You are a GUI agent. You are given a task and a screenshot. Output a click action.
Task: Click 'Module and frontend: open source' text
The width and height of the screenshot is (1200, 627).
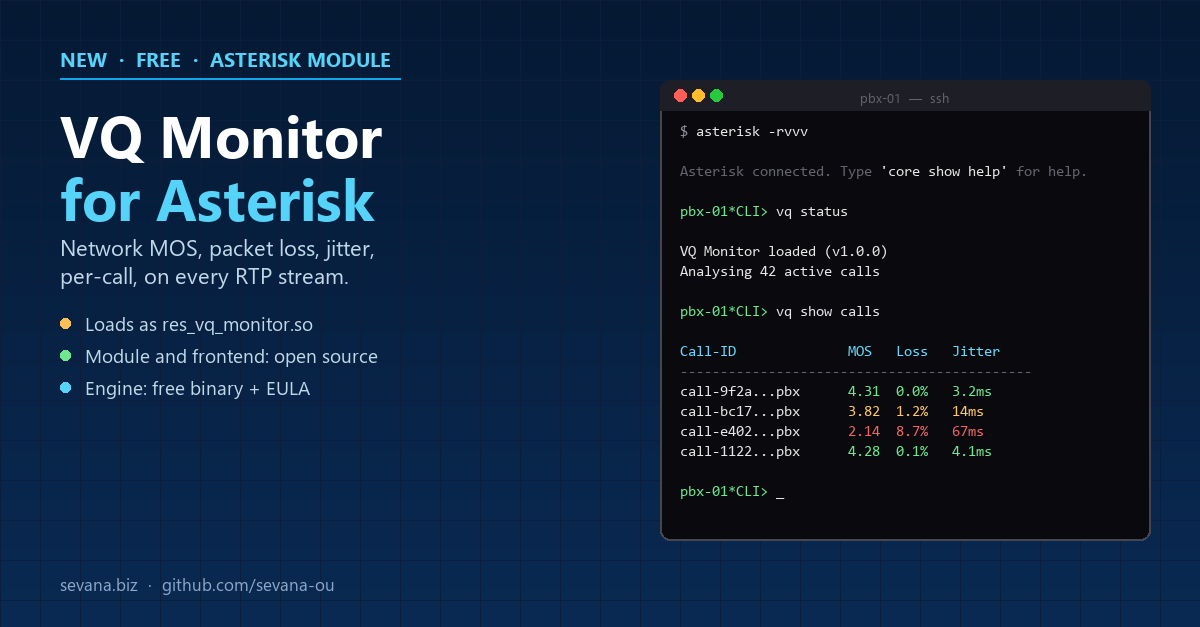tap(231, 357)
